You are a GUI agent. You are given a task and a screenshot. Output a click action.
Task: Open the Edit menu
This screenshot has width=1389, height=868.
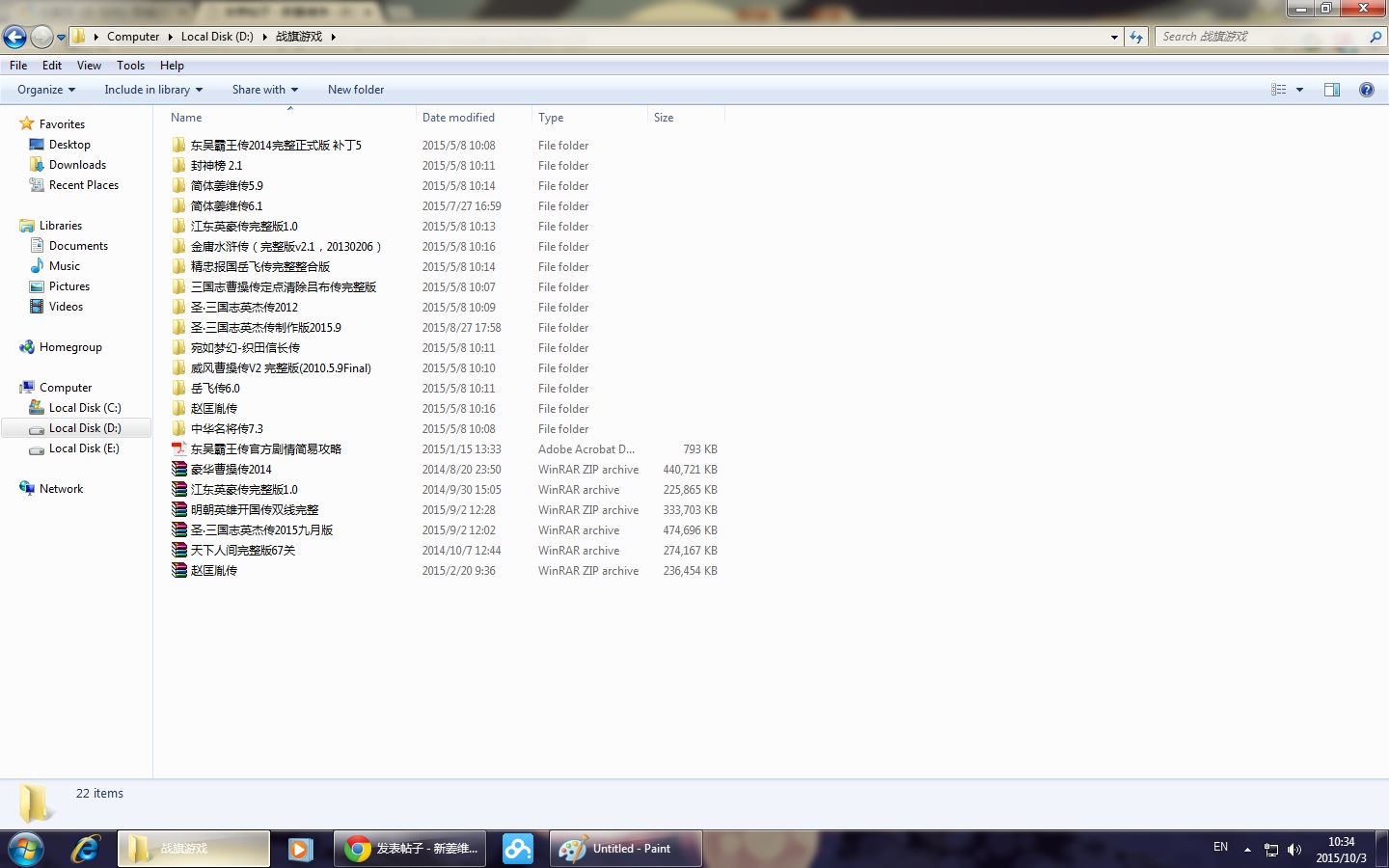[52, 66]
